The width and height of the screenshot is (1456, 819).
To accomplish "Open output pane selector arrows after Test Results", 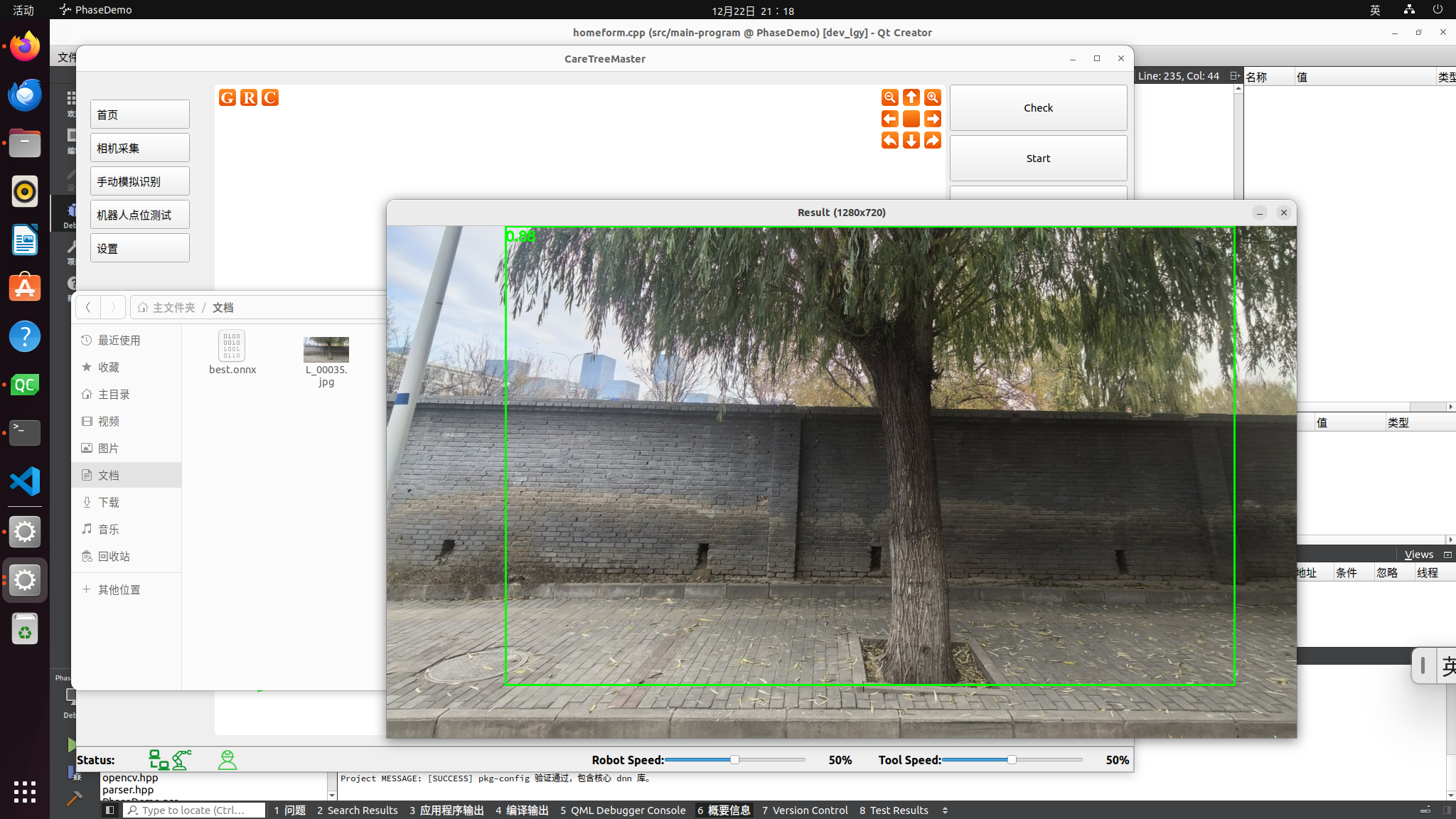I will click(x=945, y=810).
